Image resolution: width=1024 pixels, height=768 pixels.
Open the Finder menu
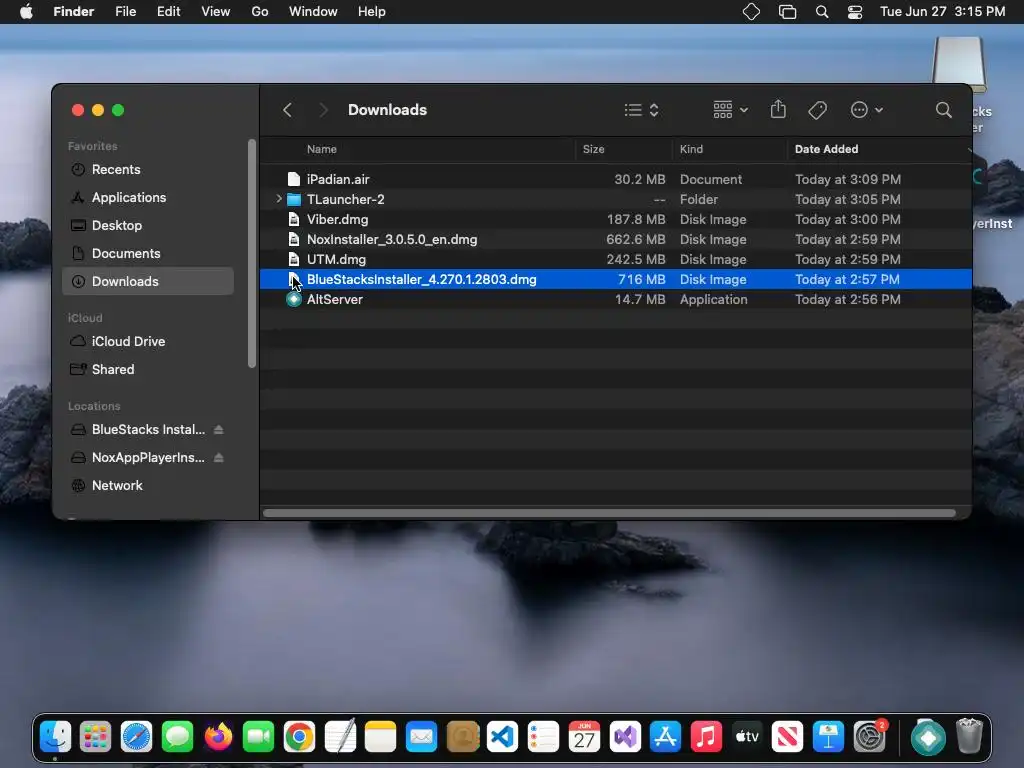tap(74, 12)
